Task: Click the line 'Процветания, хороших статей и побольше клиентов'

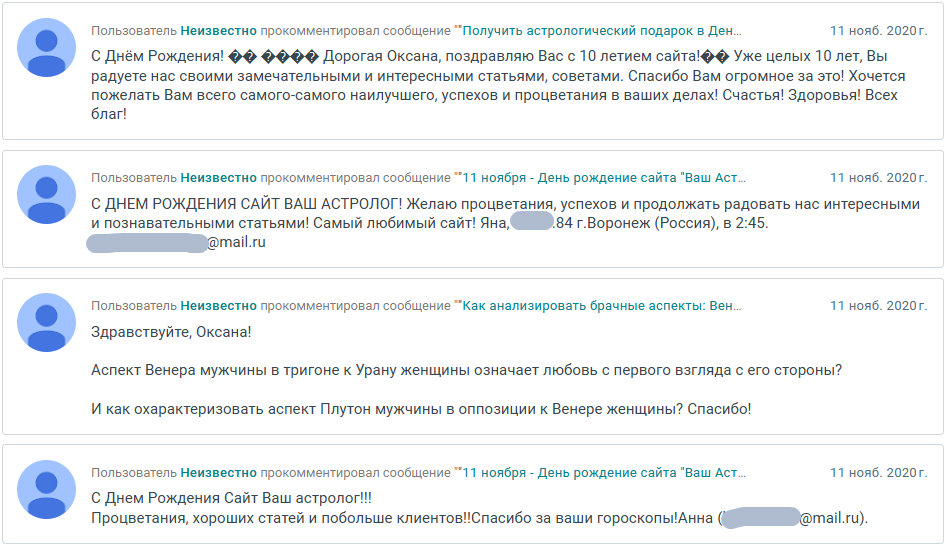Action: (x=479, y=518)
